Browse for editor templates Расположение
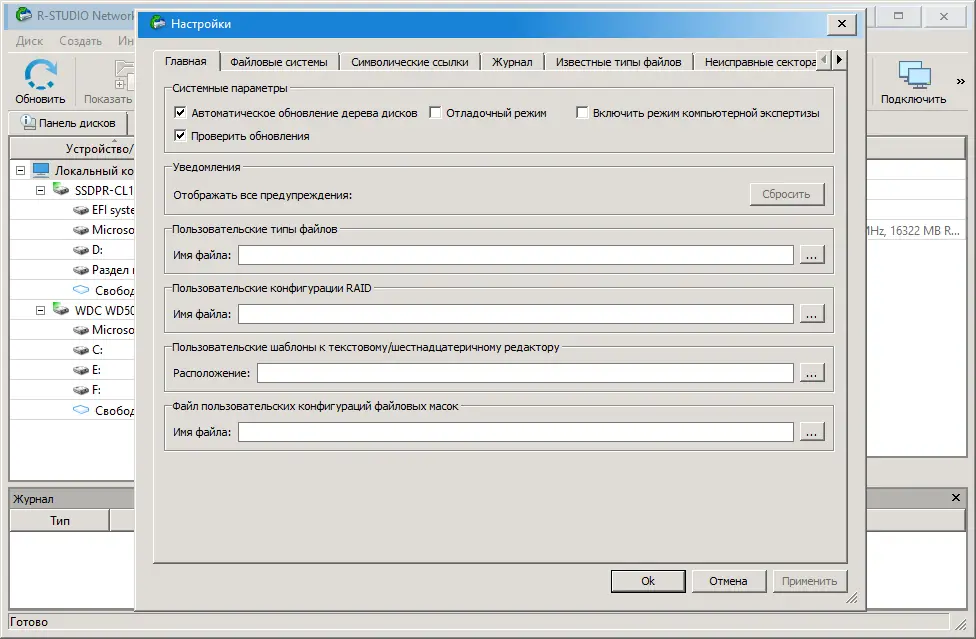 812,373
